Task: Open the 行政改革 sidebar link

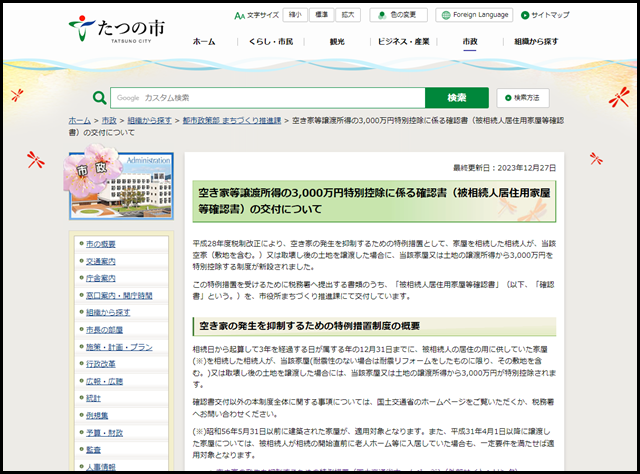Action: click(x=100, y=364)
